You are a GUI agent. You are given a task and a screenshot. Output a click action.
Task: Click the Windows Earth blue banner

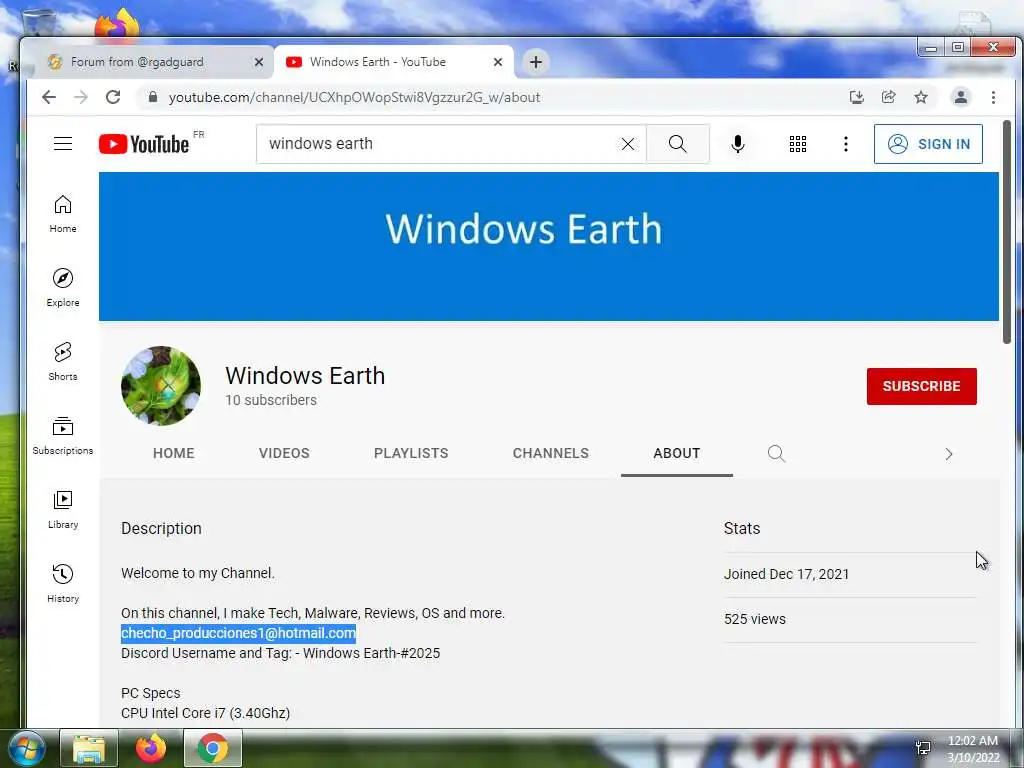point(549,246)
